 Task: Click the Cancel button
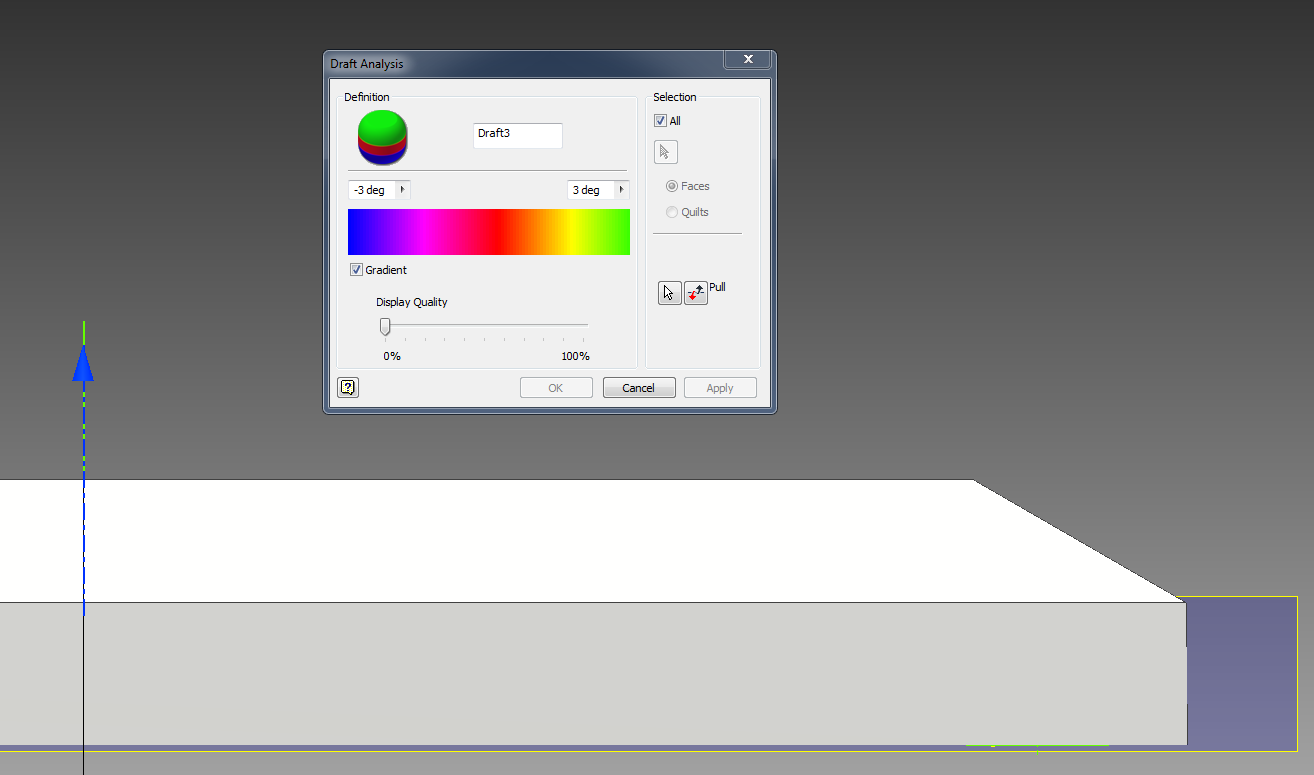639,387
